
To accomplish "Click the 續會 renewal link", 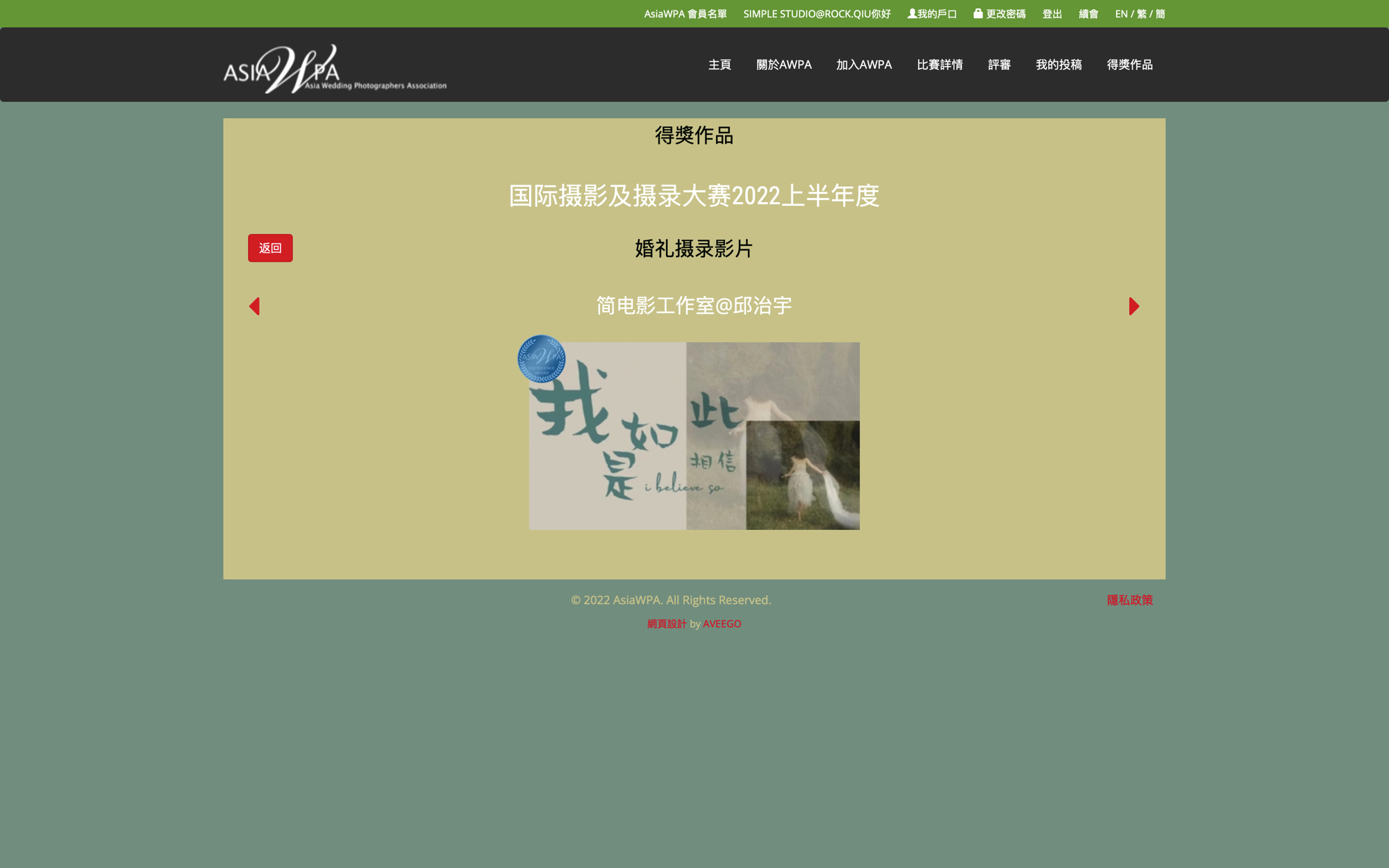I will click(x=1088, y=14).
